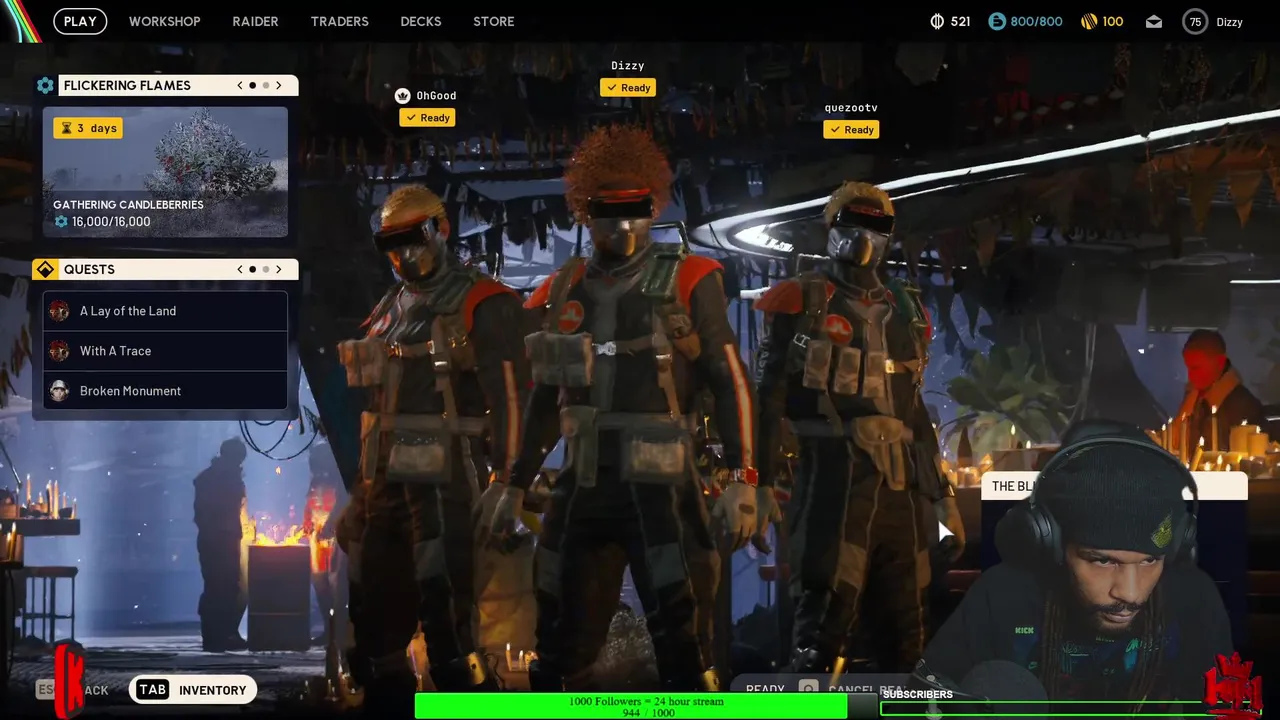Click the Flickering Flames gear icon
The image size is (1280, 720).
coord(45,85)
